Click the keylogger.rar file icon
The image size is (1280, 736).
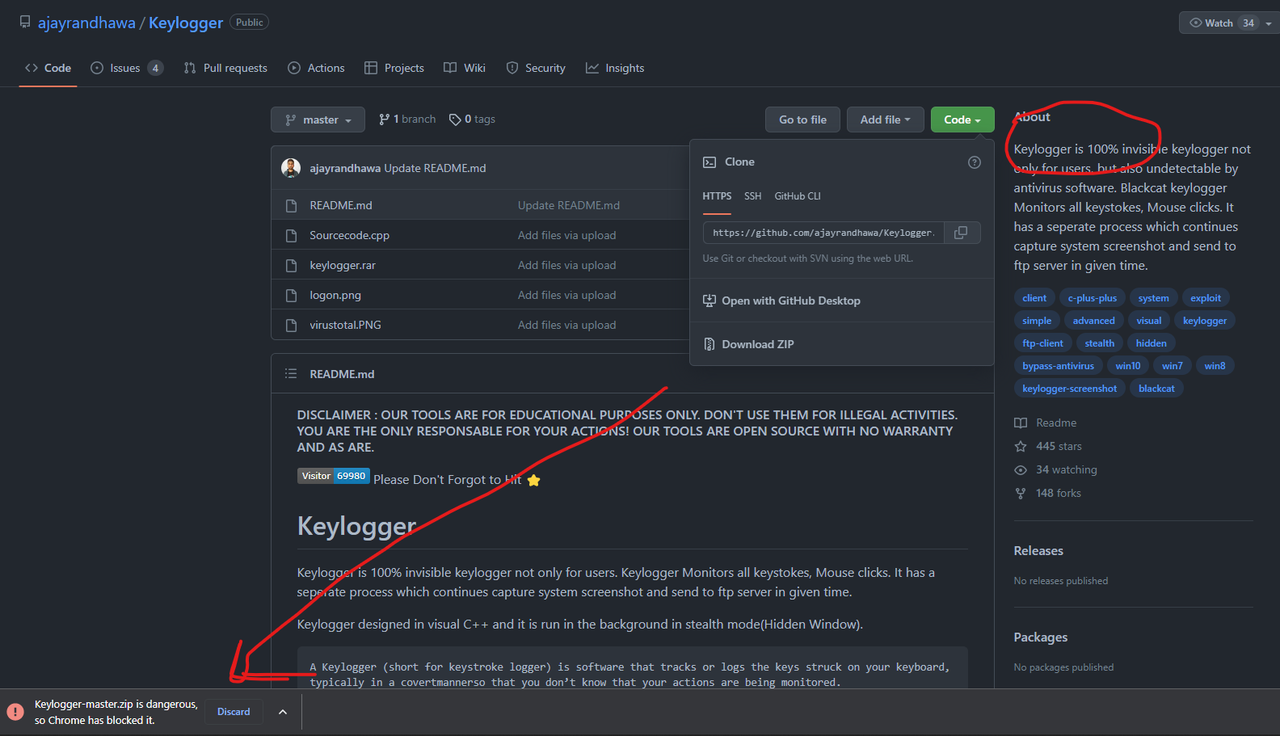[291, 265]
